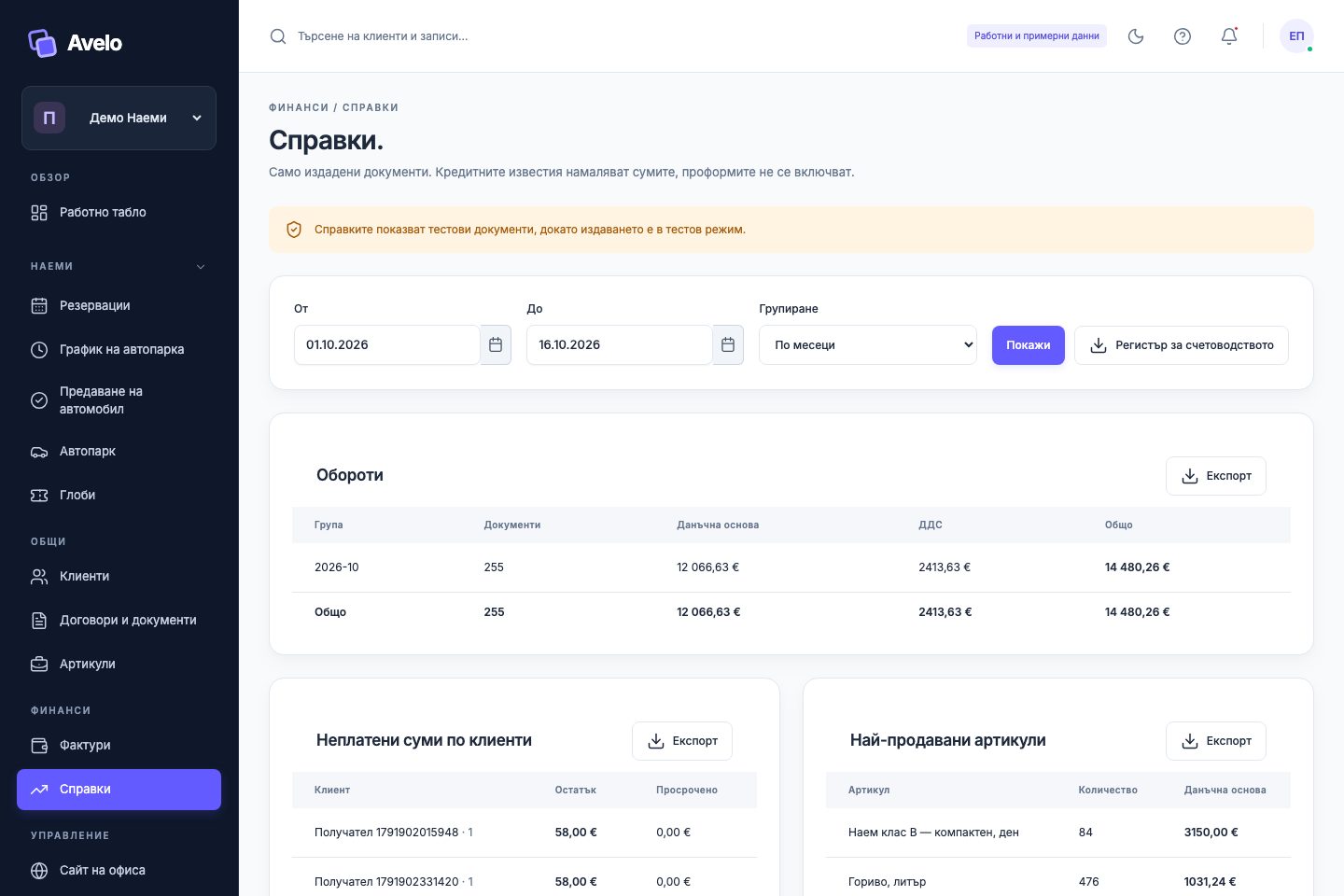1344x896 pixels.
Task: Export Неплатени суми по клиенти
Action: [x=682, y=741]
